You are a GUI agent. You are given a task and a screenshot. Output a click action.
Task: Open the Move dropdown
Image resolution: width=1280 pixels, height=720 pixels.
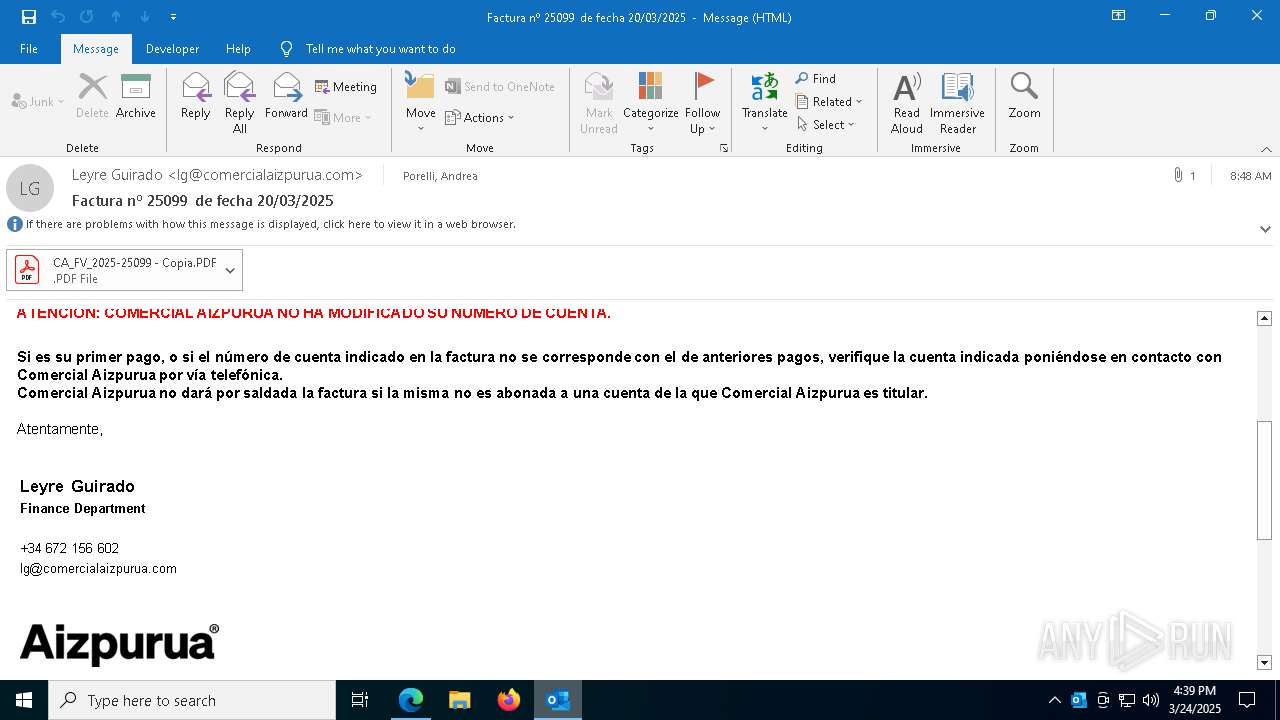[420, 103]
